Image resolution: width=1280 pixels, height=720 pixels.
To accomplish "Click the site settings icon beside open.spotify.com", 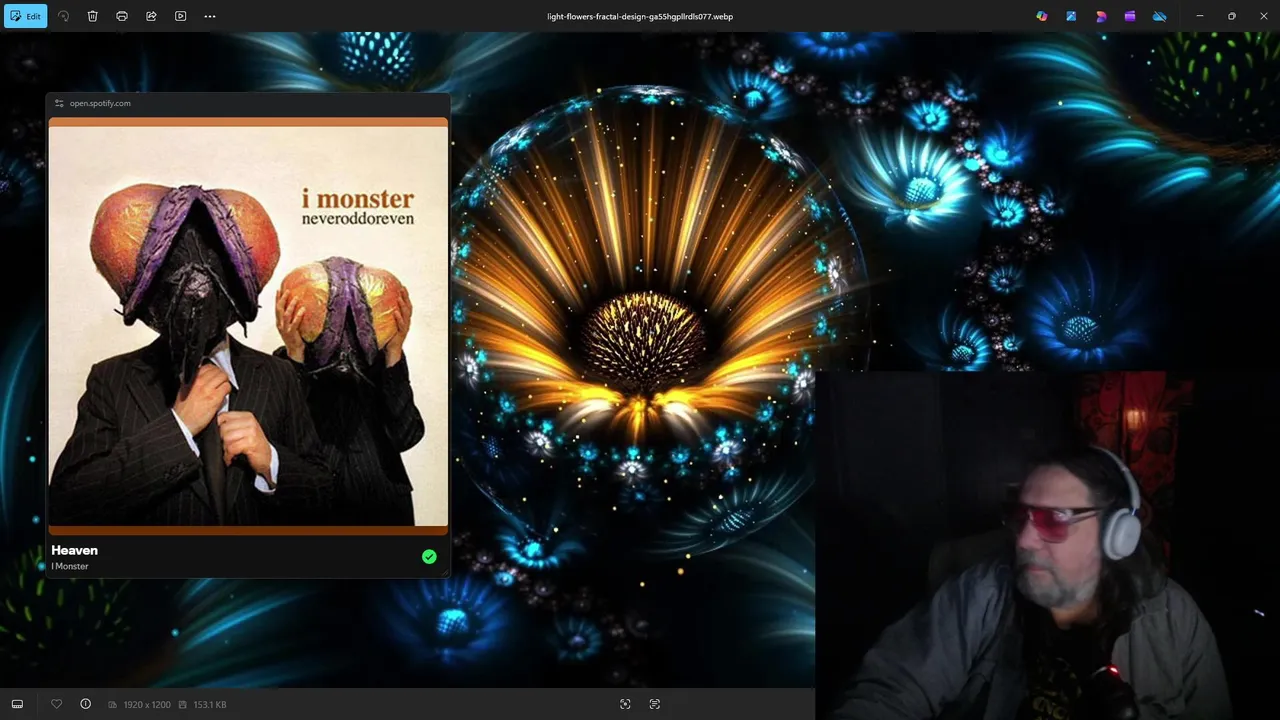I will tap(59, 103).
